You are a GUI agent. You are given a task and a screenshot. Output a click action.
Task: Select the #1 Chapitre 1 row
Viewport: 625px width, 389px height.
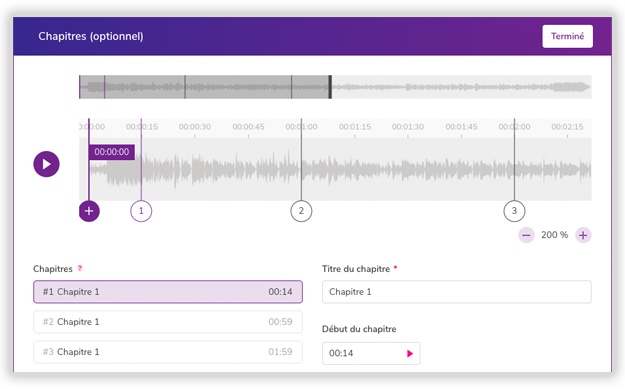point(168,292)
